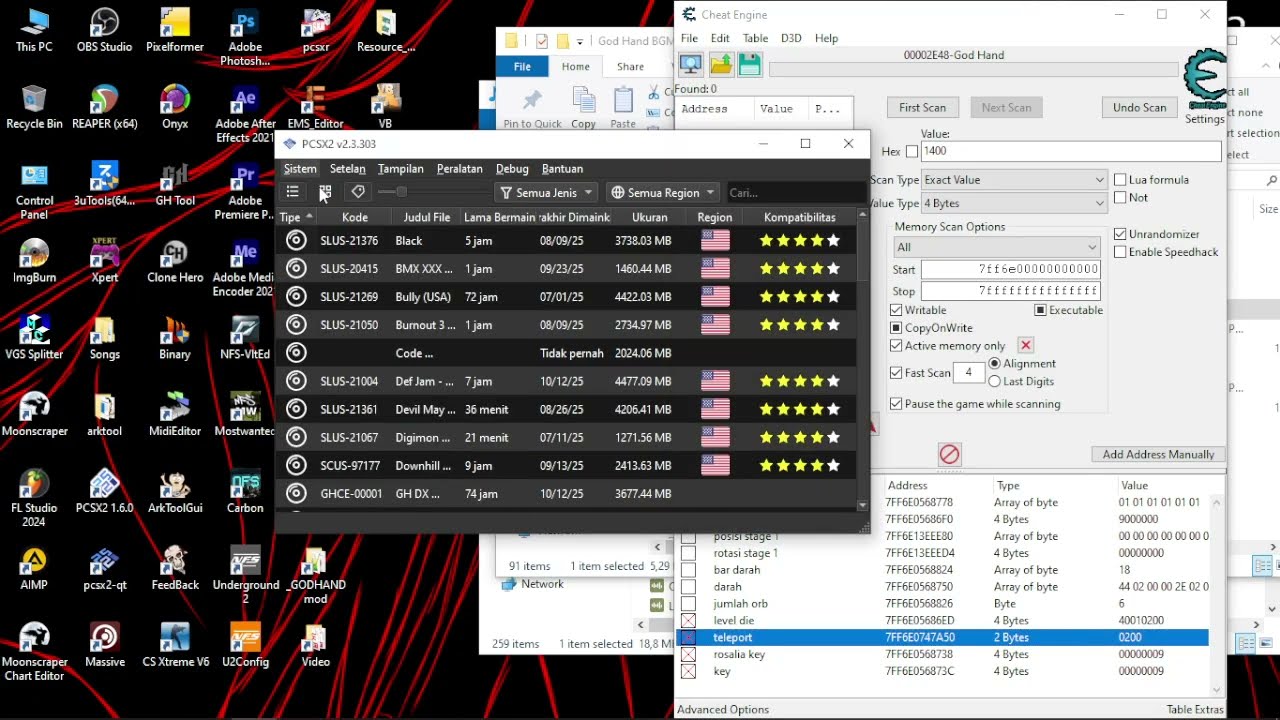The height and width of the screenshot is (720, 1280).
Task: Open the Scan Type Exact Value dropdown
Action: tap(1014, 180)
